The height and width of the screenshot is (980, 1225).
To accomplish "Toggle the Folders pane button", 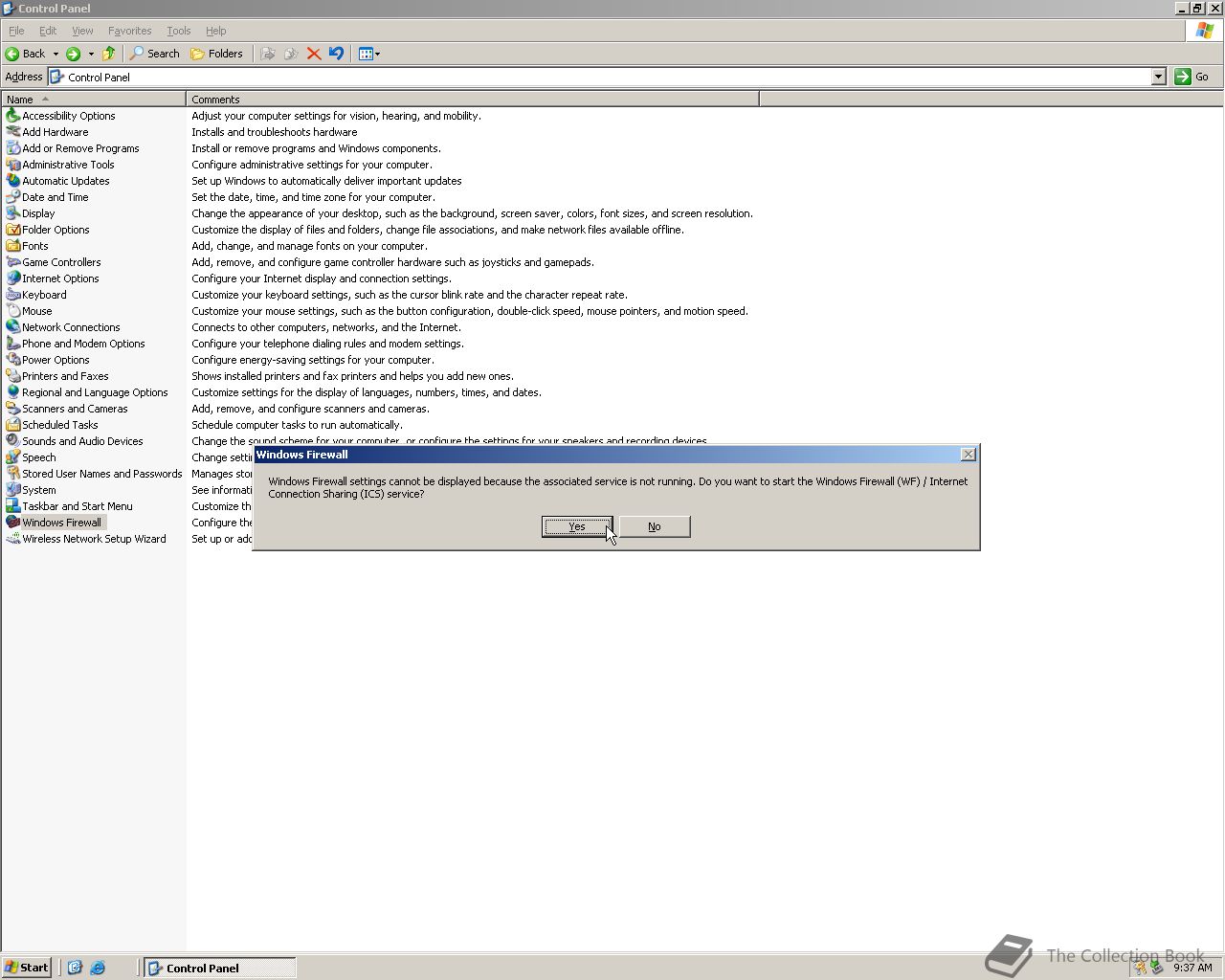I will pos(216,54).
